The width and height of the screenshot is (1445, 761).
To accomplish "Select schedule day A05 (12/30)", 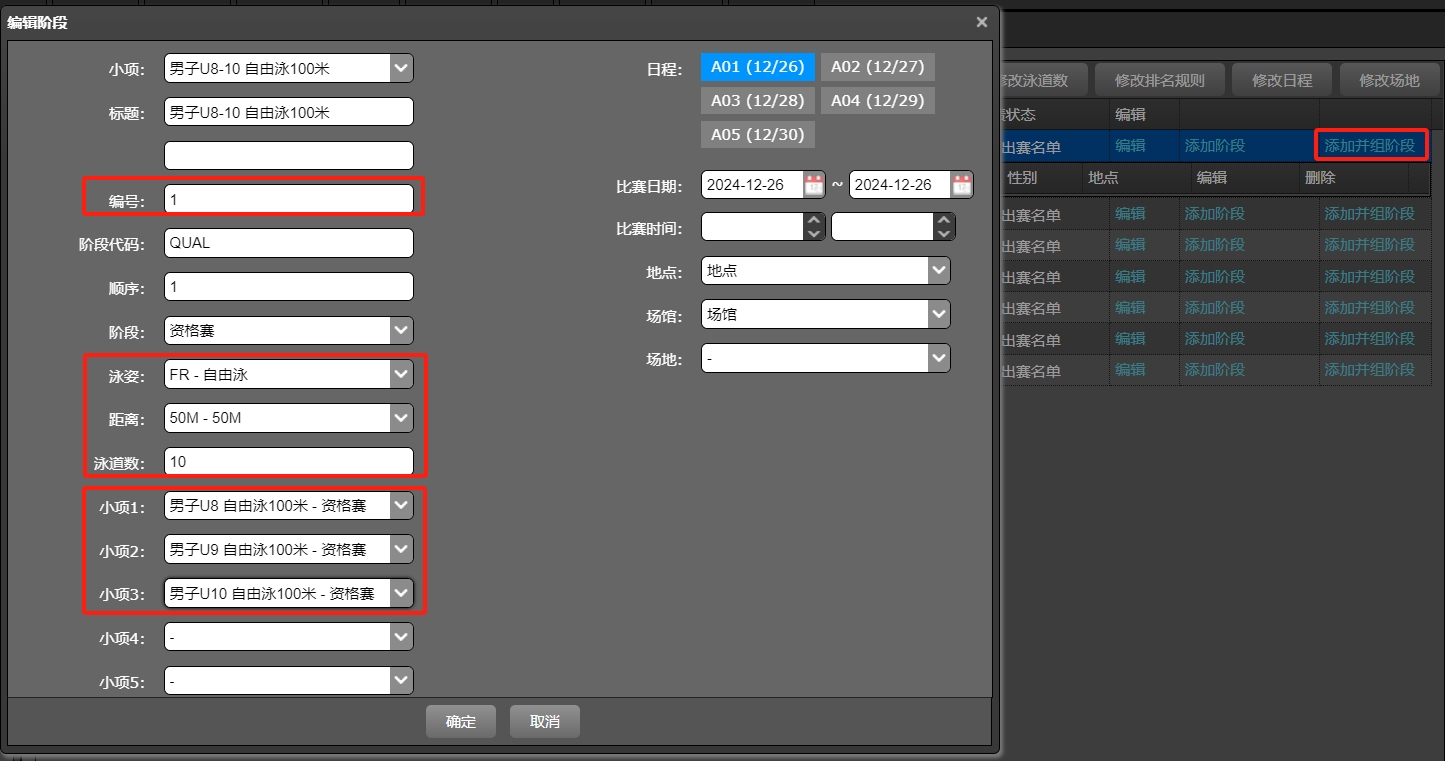I will pos(757,134).
